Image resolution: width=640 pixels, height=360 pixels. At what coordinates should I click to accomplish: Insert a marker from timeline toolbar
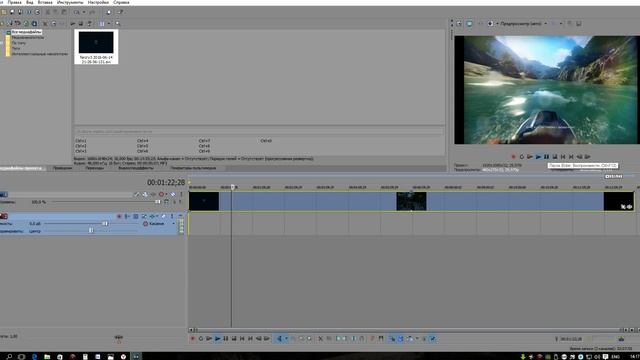373,339
